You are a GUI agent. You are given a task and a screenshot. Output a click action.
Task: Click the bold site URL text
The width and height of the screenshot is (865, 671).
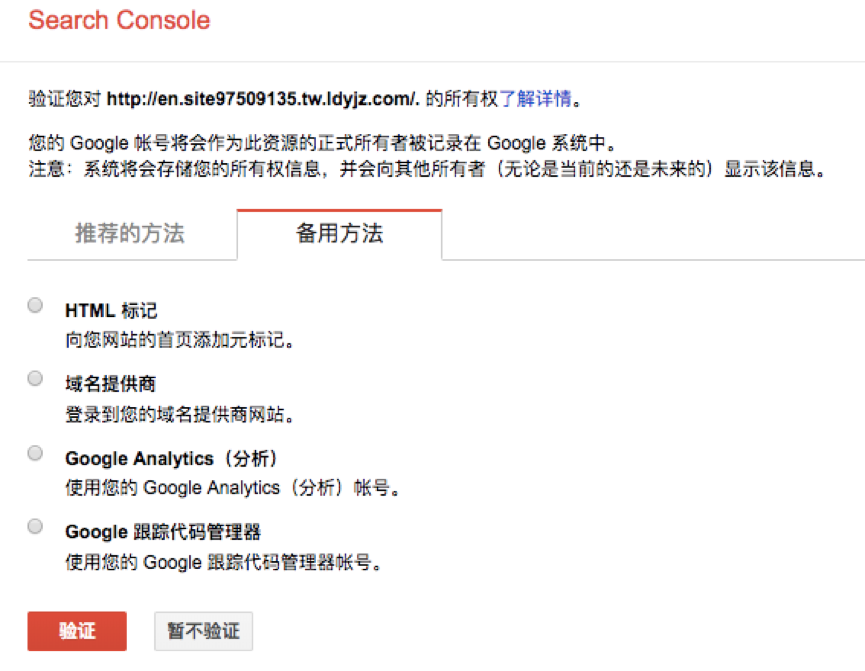[262, 99]
